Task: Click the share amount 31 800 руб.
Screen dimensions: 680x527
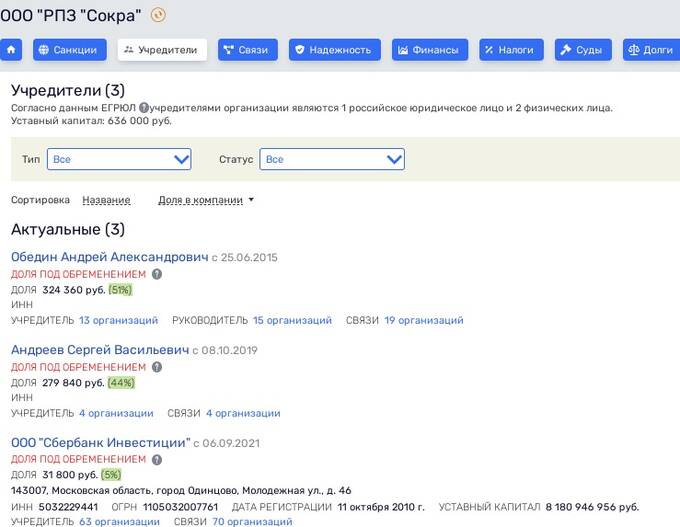Action: tap(70, 475)
